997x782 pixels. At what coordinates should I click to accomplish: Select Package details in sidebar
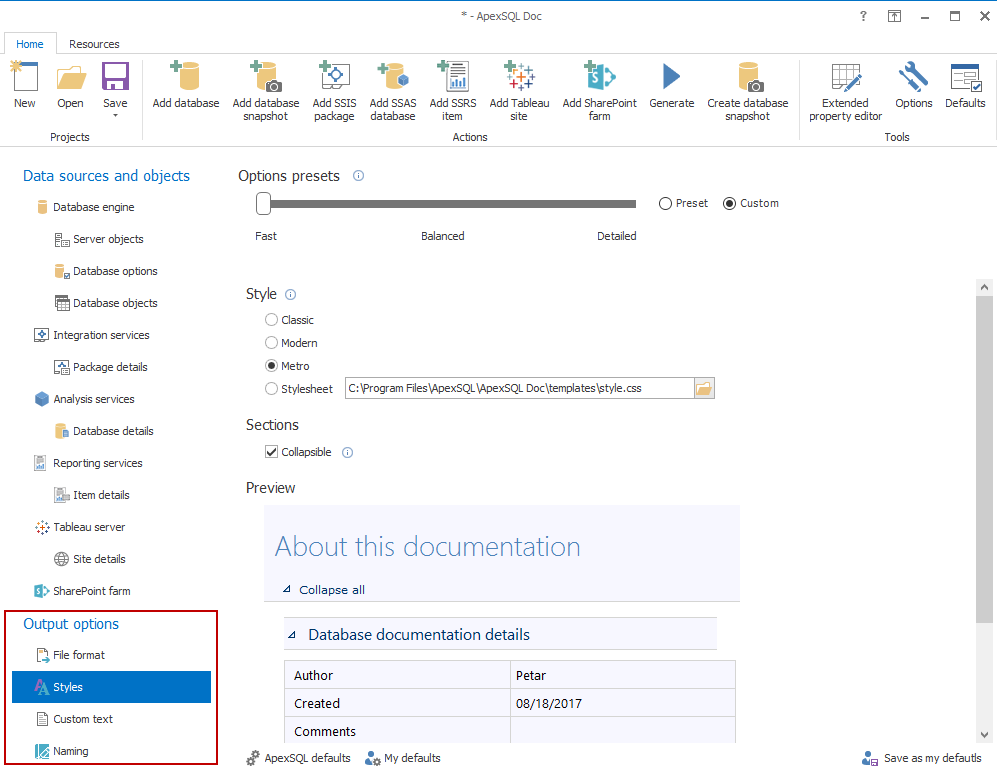click(100, 367)
